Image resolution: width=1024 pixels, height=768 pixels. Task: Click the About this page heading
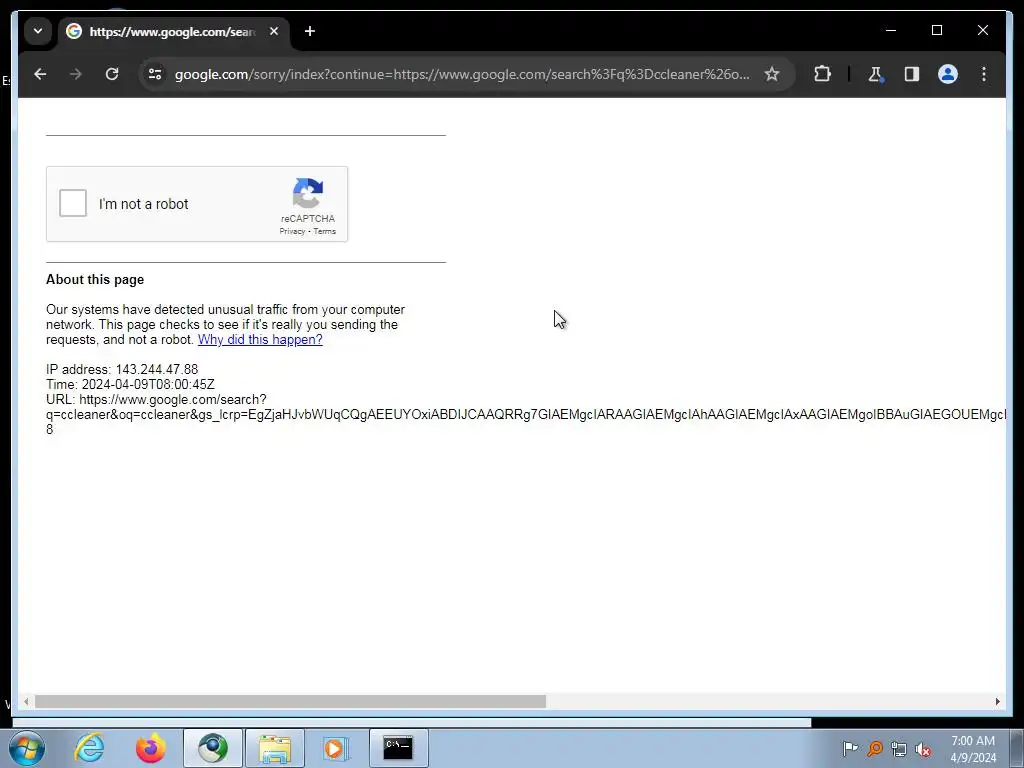95,280
